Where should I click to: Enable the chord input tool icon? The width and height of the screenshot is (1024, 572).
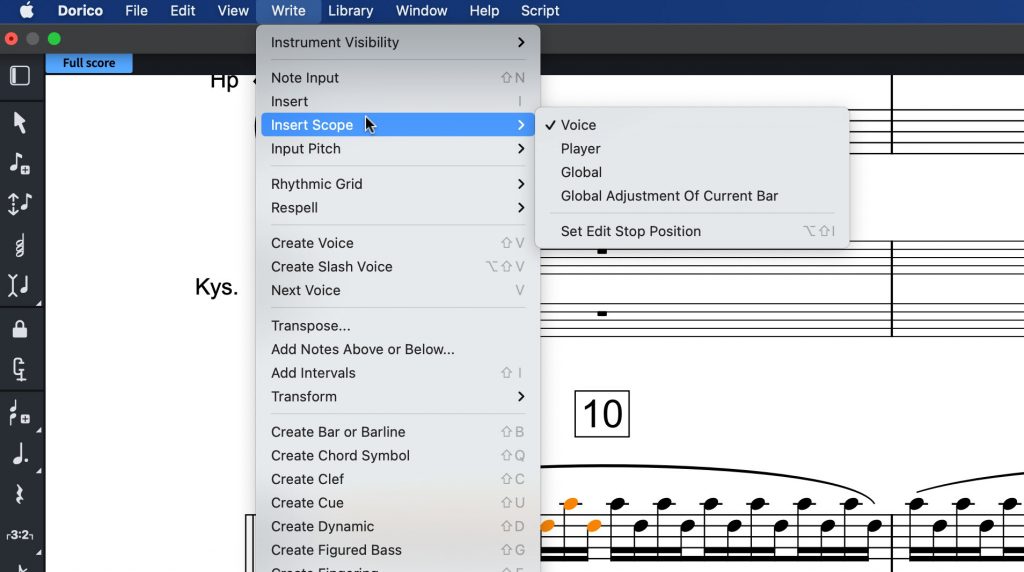[x=20, y=246]
